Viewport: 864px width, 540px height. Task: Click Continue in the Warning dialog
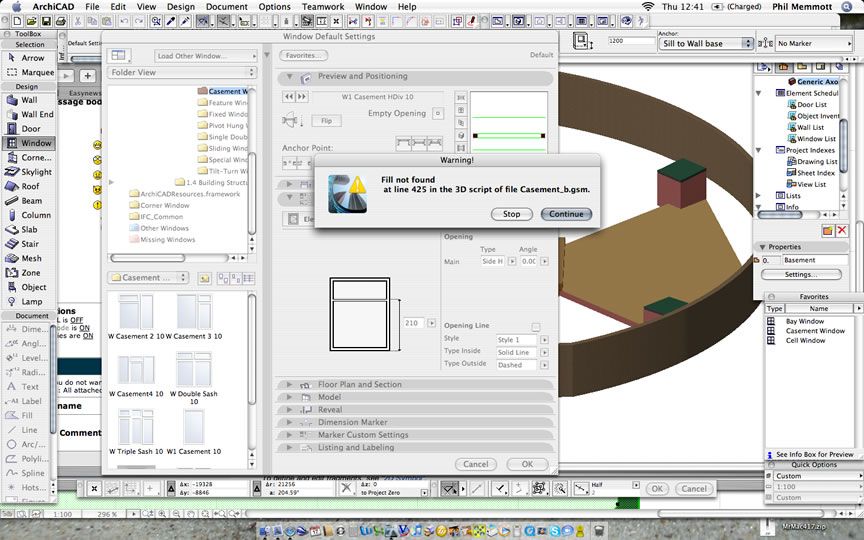click(x=566, y=214)
